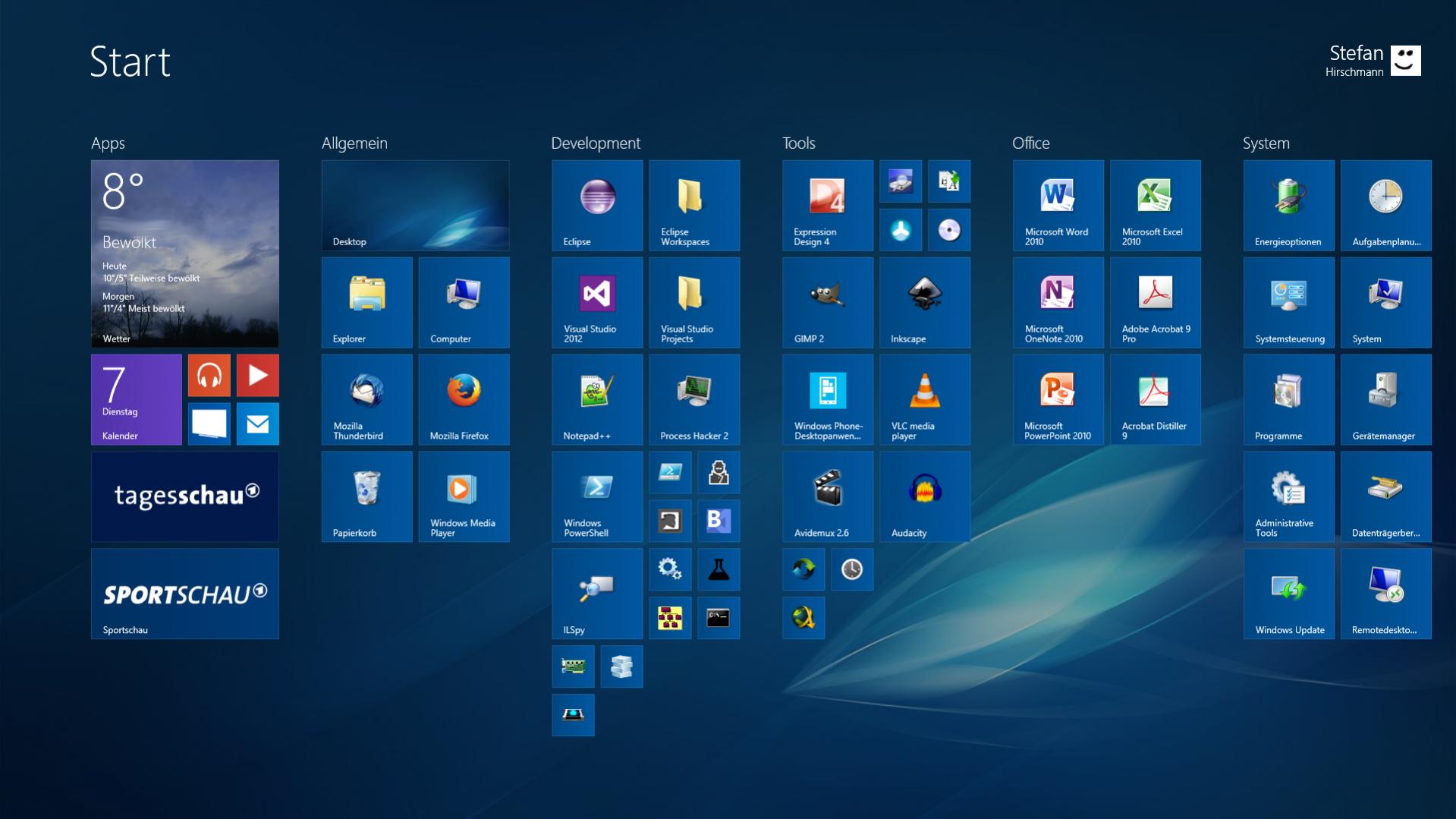Screen dimensions: 1456x819
Task: Open the Windows Phone desktop app tile
Action: (829, 399)
